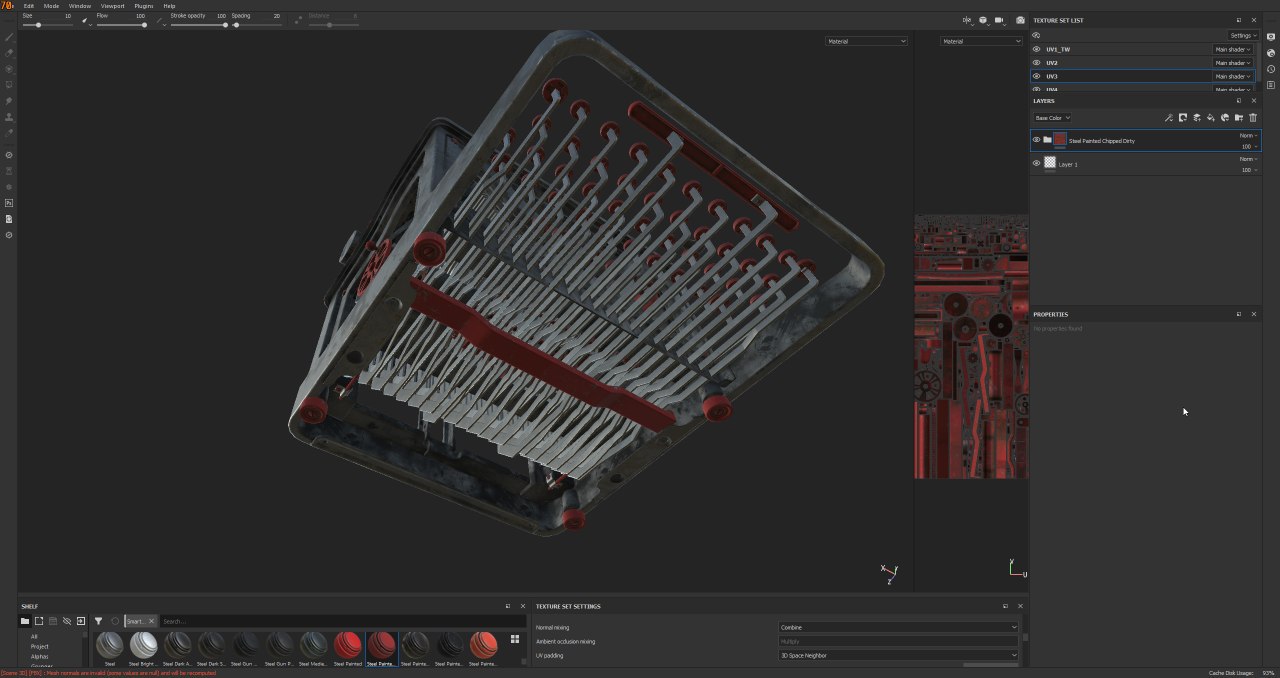Open Display settings from right dock
The height and width of the screenshot is (678, 1280).
(x=1271, y=38)
